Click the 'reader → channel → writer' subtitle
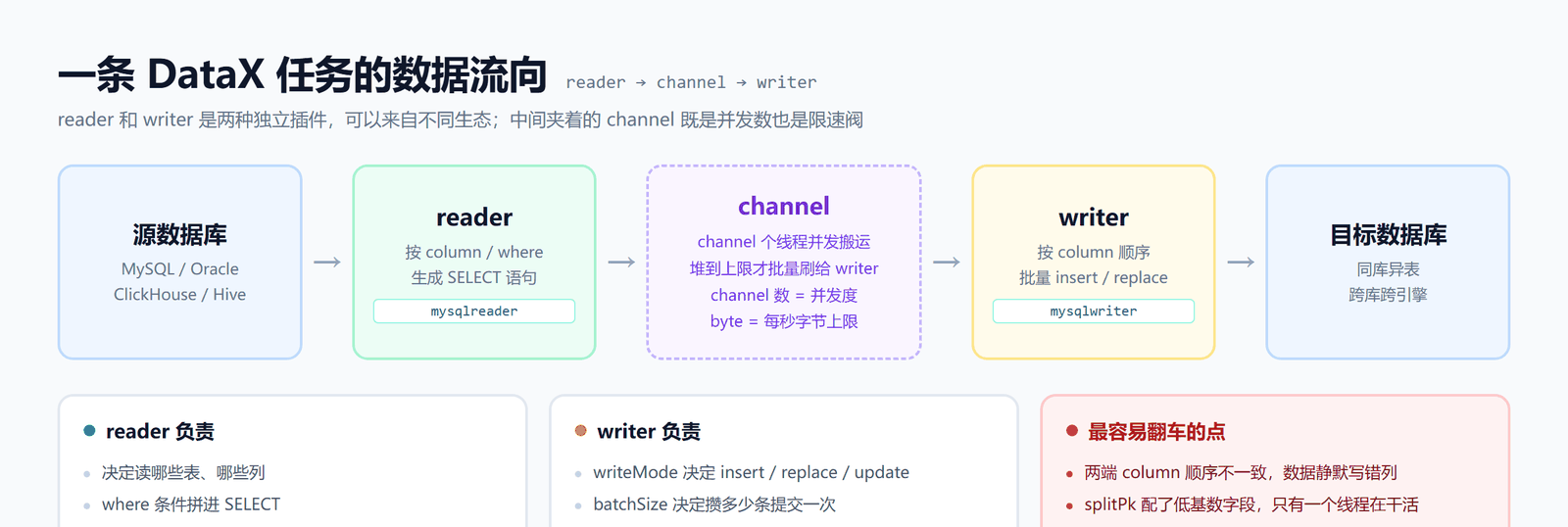Screen dimensions: 1568x527 [x=691, y=82]
